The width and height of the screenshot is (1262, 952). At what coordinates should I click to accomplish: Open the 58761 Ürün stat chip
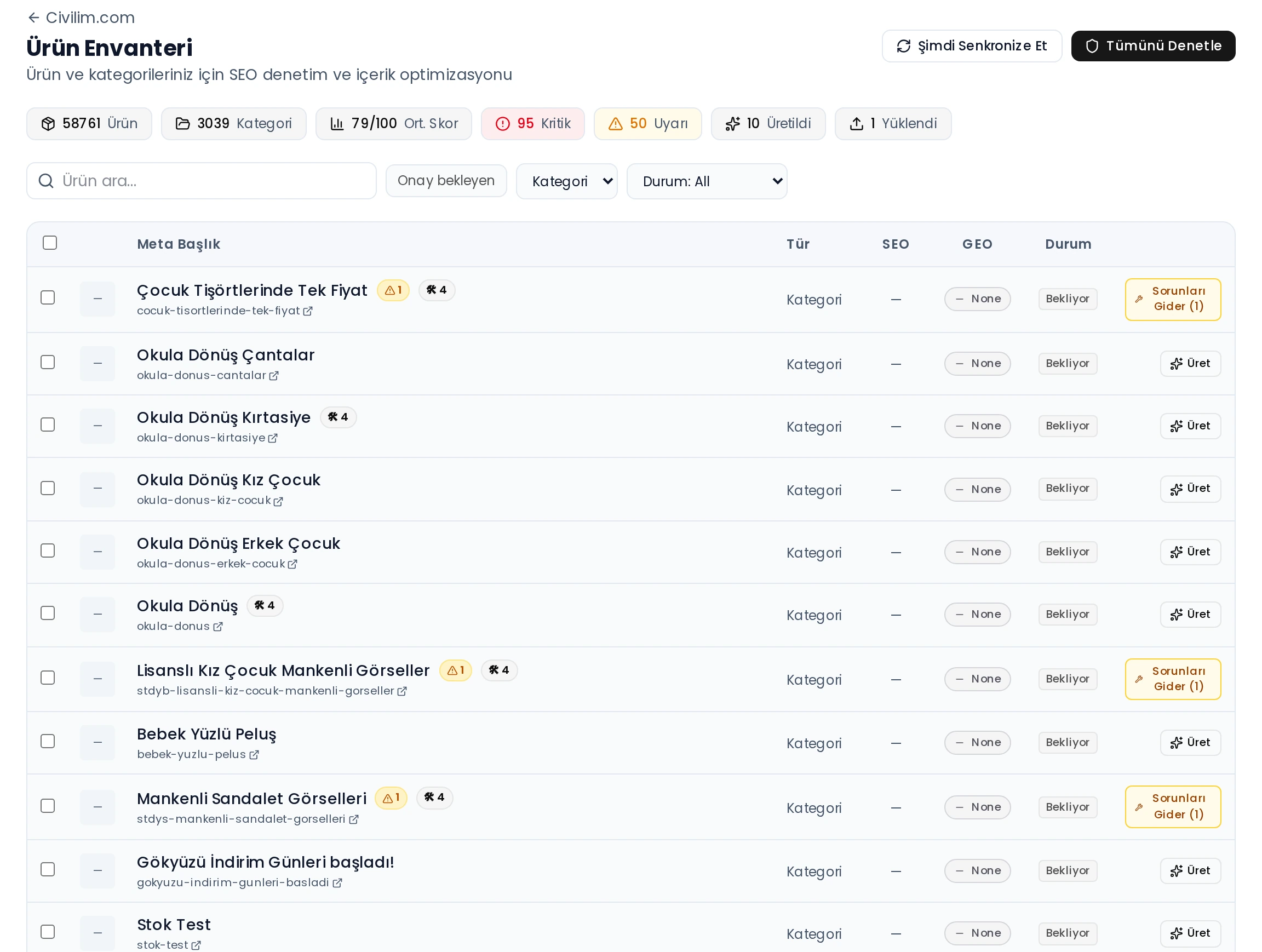[89, 123]
